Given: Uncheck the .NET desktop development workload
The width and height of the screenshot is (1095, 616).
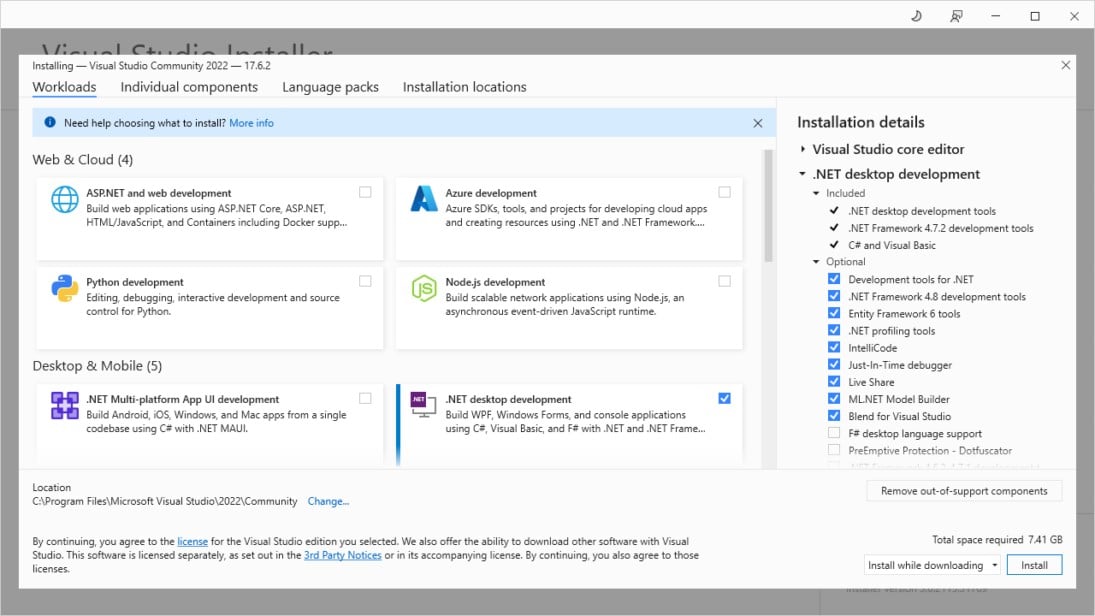Looking at the screenshot, I should tap(724, 397).
